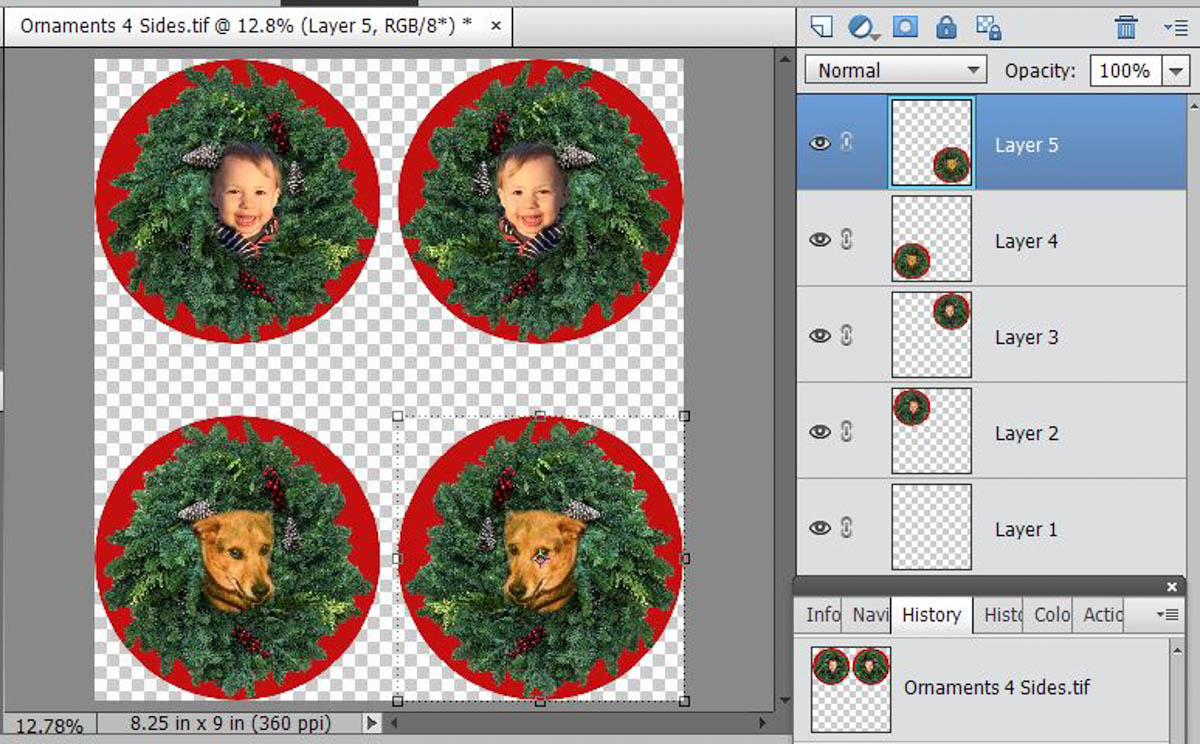Toggle the link icon on Layer 4

(x=847, y=239)
